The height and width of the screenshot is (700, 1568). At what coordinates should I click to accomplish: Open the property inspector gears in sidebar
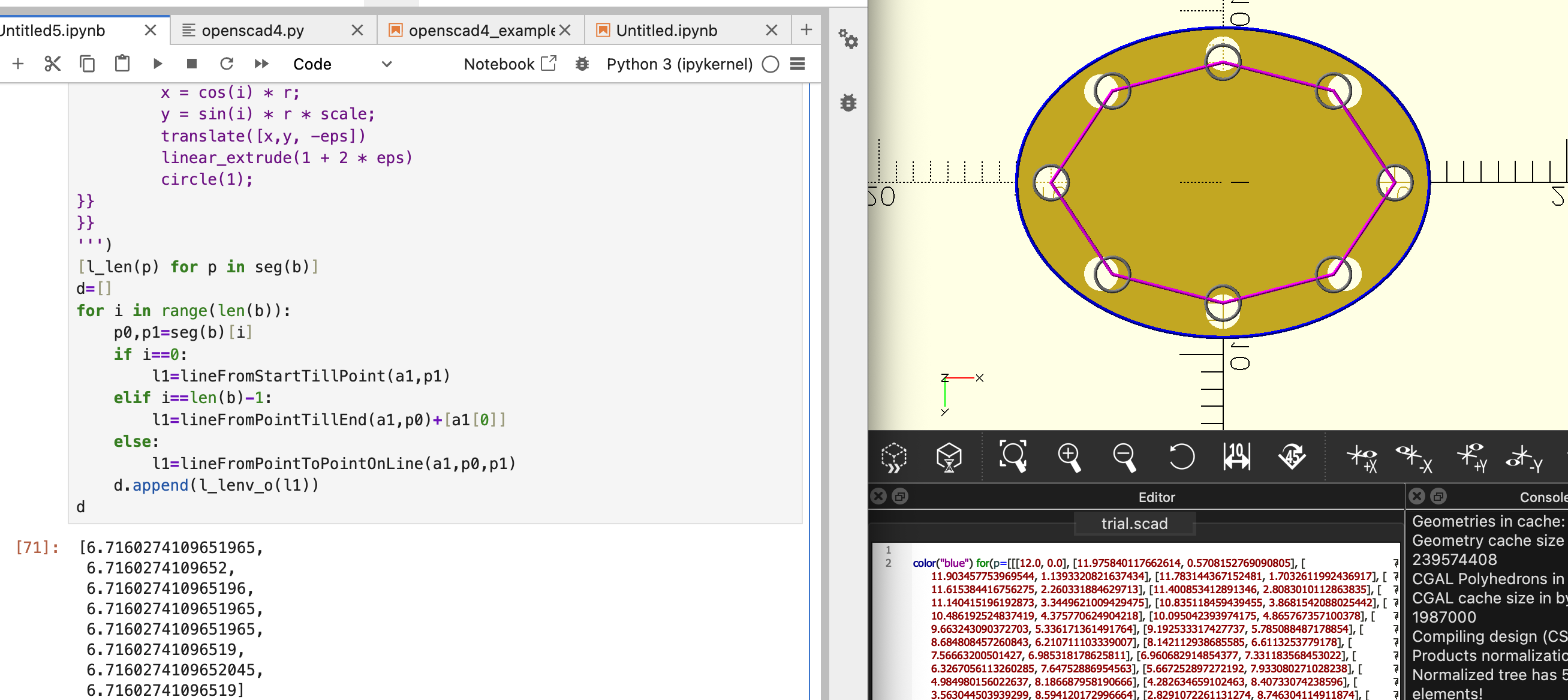click(848, 39)
